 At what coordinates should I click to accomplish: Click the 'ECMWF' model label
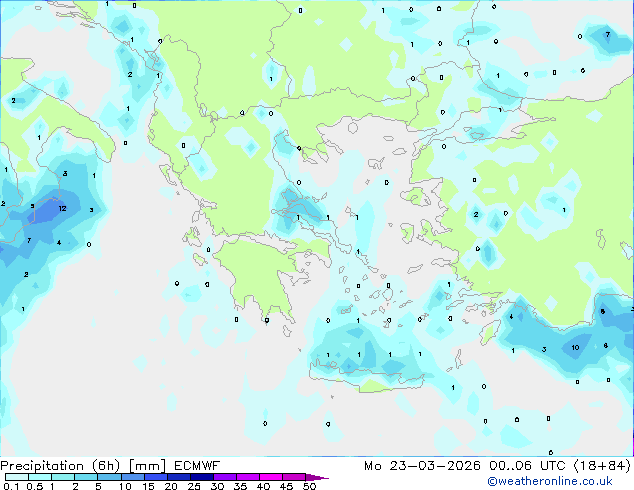(197, 466)
